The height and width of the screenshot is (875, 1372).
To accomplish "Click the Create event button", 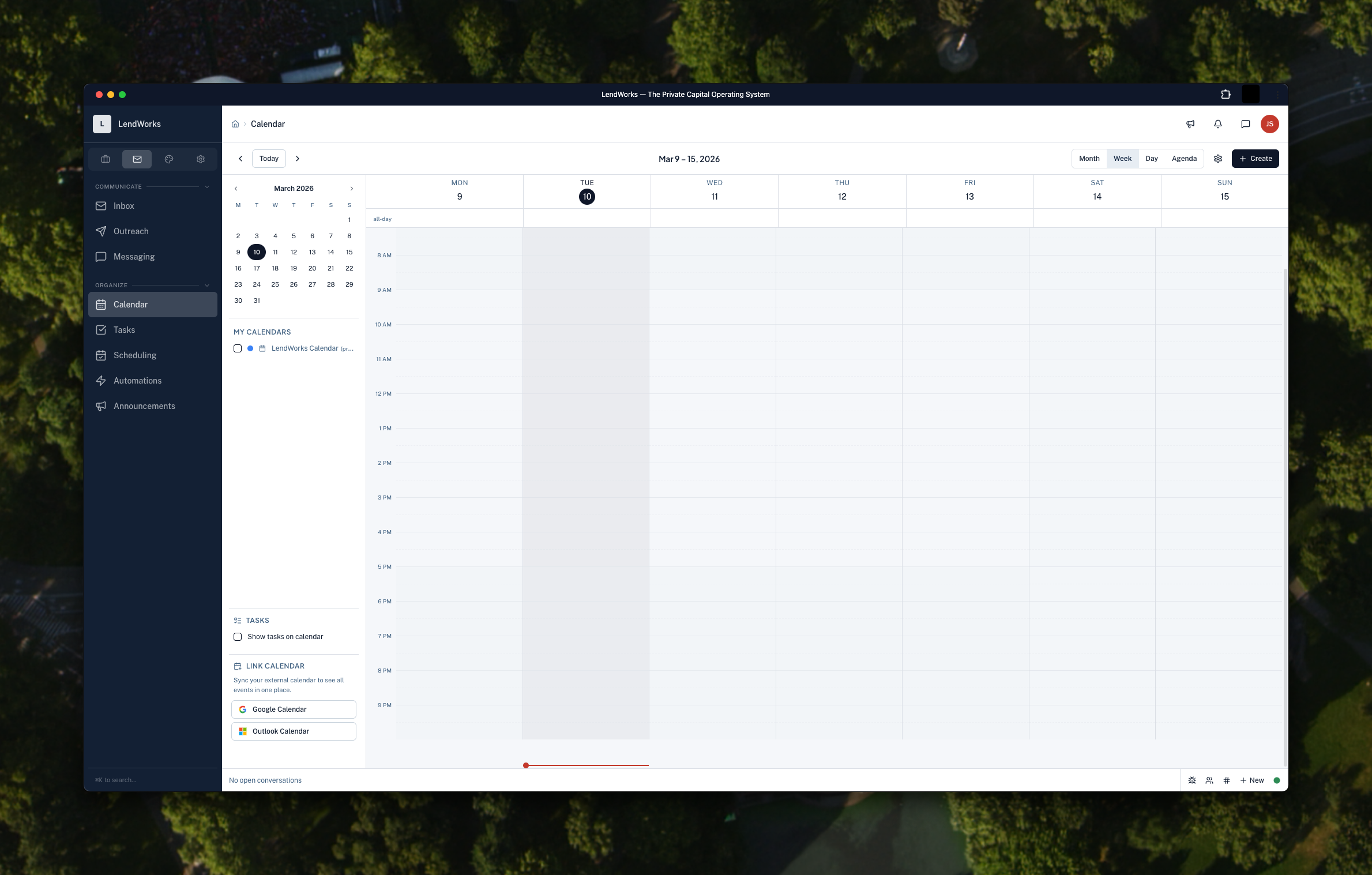I will pyautogui.click(x=1255, y=159).
